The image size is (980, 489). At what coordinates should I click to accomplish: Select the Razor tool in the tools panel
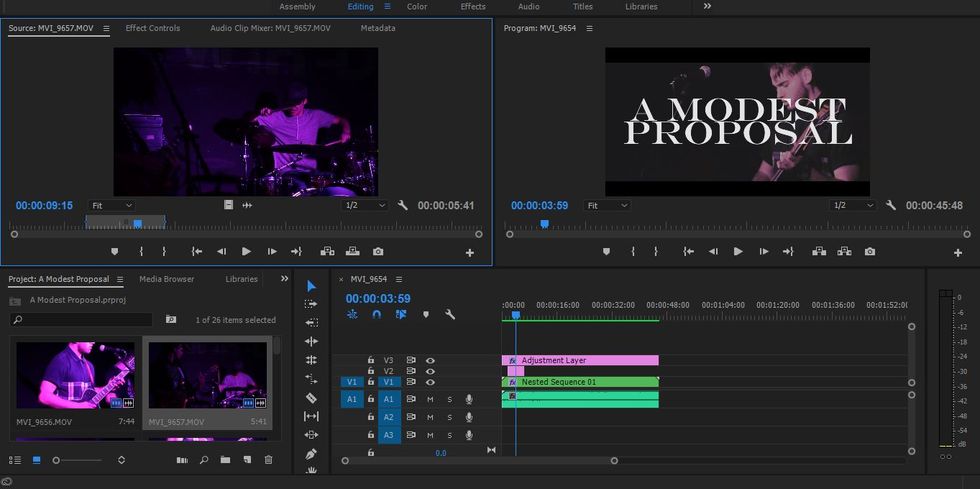click(x=311, y=398)
